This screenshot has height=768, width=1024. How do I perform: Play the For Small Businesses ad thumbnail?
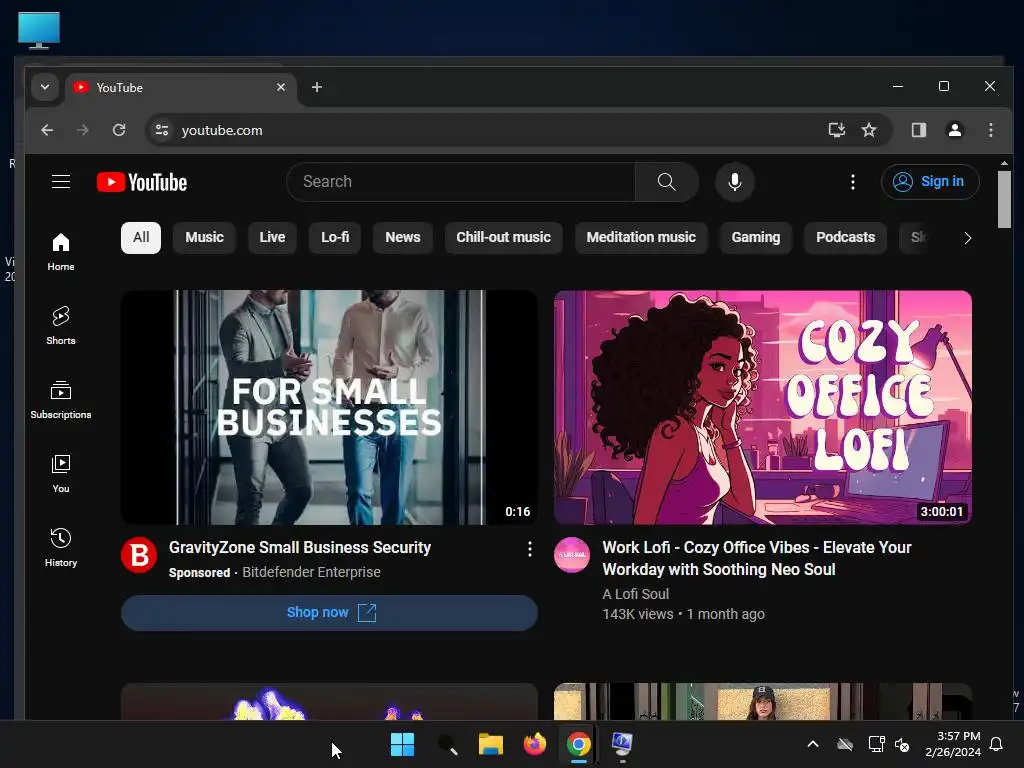(329, 407)
